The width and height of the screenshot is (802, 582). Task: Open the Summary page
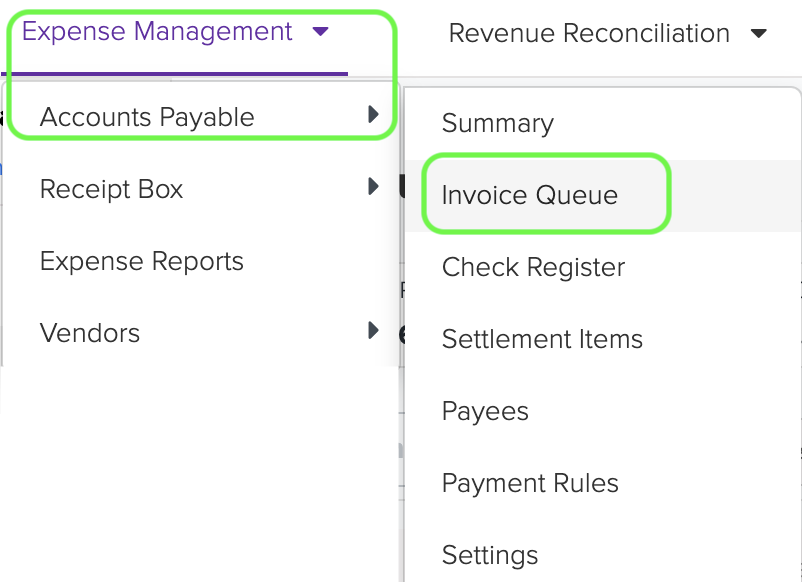pyautogui.click(x=497, y=123)
